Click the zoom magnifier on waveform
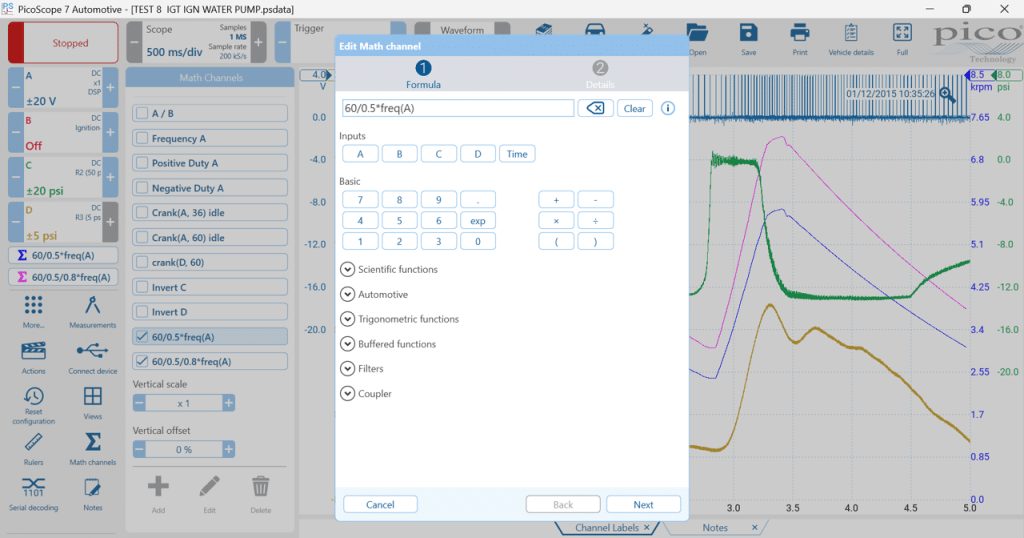 pyautogui.click(x=947, y=95)
